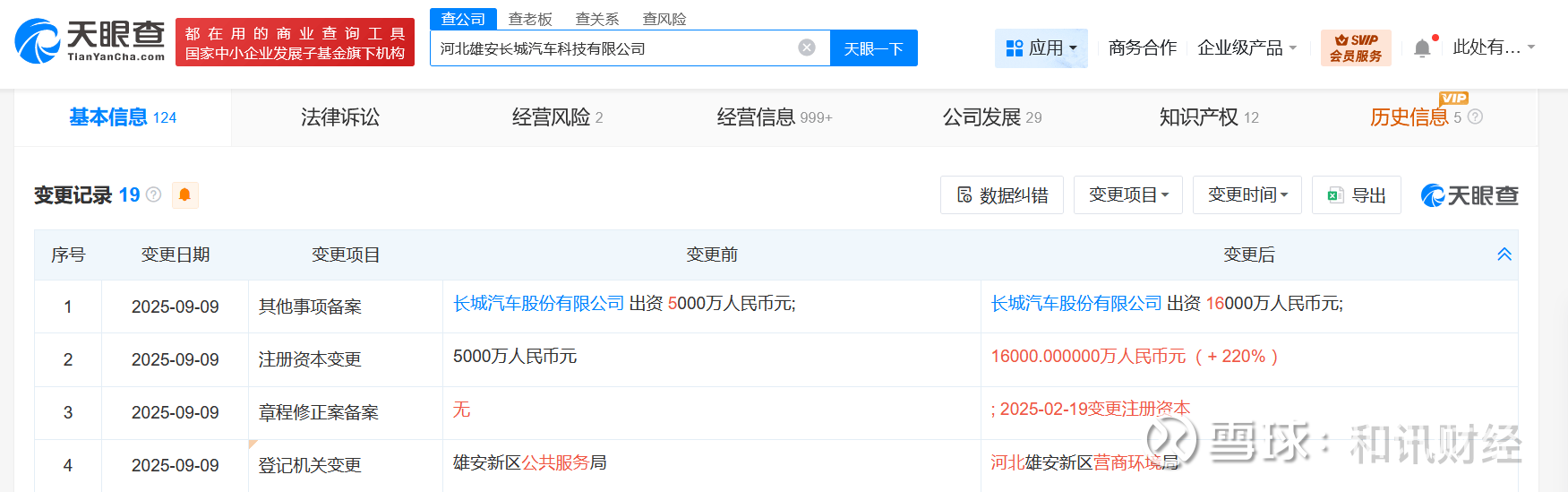Open the 此处有… user account dropdown
The height and width of the screenshot is (492, 1568).
click(1494, 47)
